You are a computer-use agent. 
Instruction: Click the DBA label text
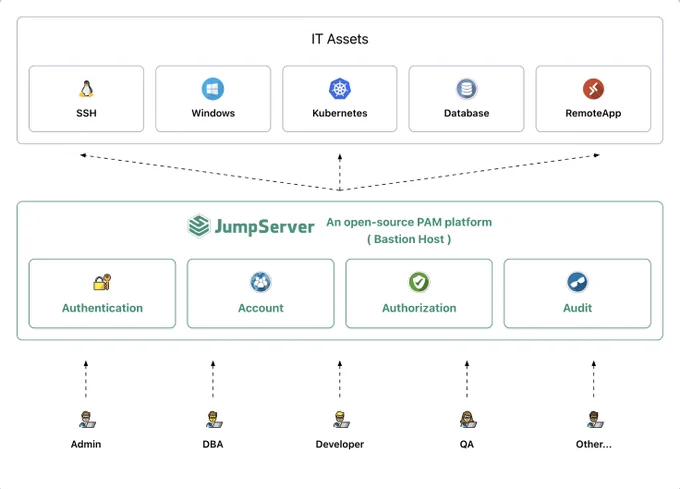pos(213,444)
